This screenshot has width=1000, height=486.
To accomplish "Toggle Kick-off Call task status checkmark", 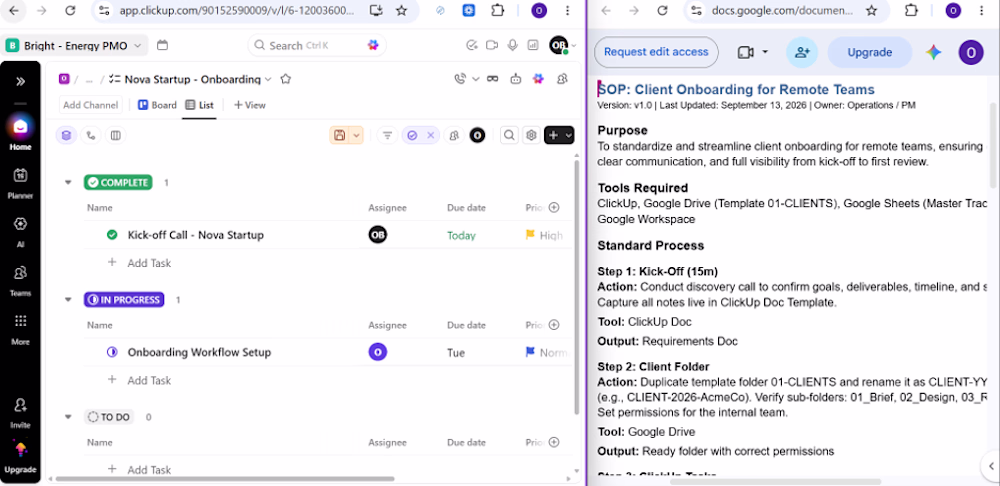I will tap(112, 235).
